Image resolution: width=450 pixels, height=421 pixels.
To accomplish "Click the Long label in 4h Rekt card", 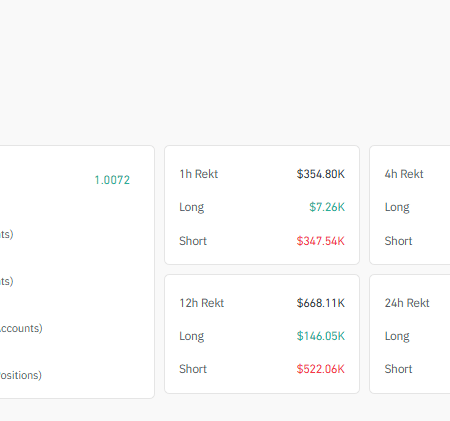I will pos(397,207).
